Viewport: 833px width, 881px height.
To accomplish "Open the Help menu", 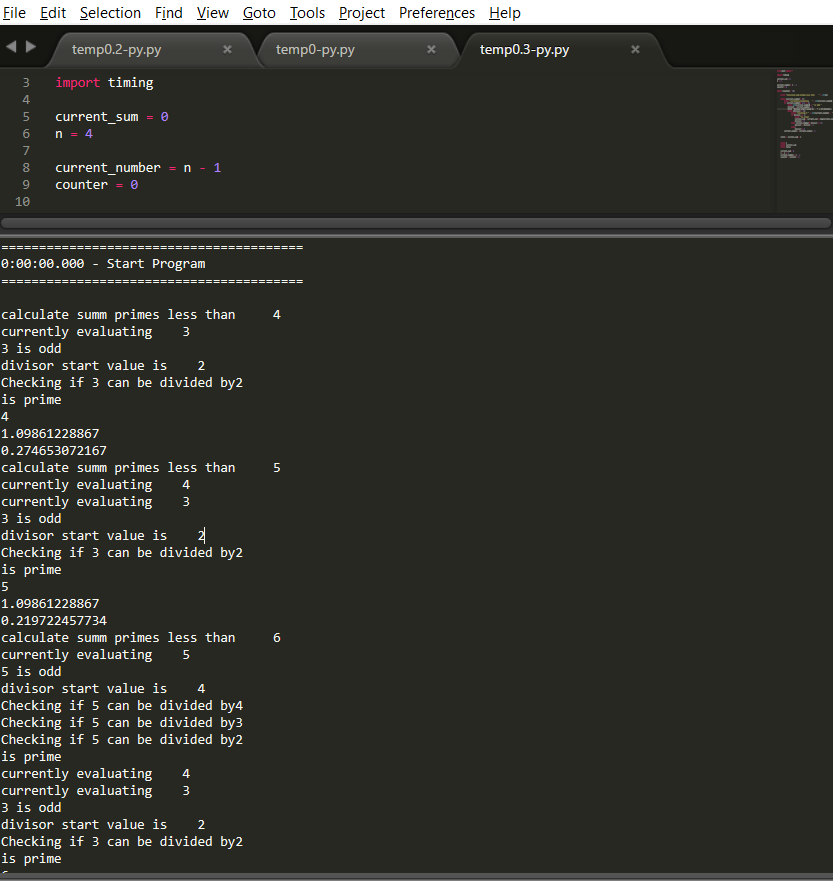I will click(x=504, y=12).
